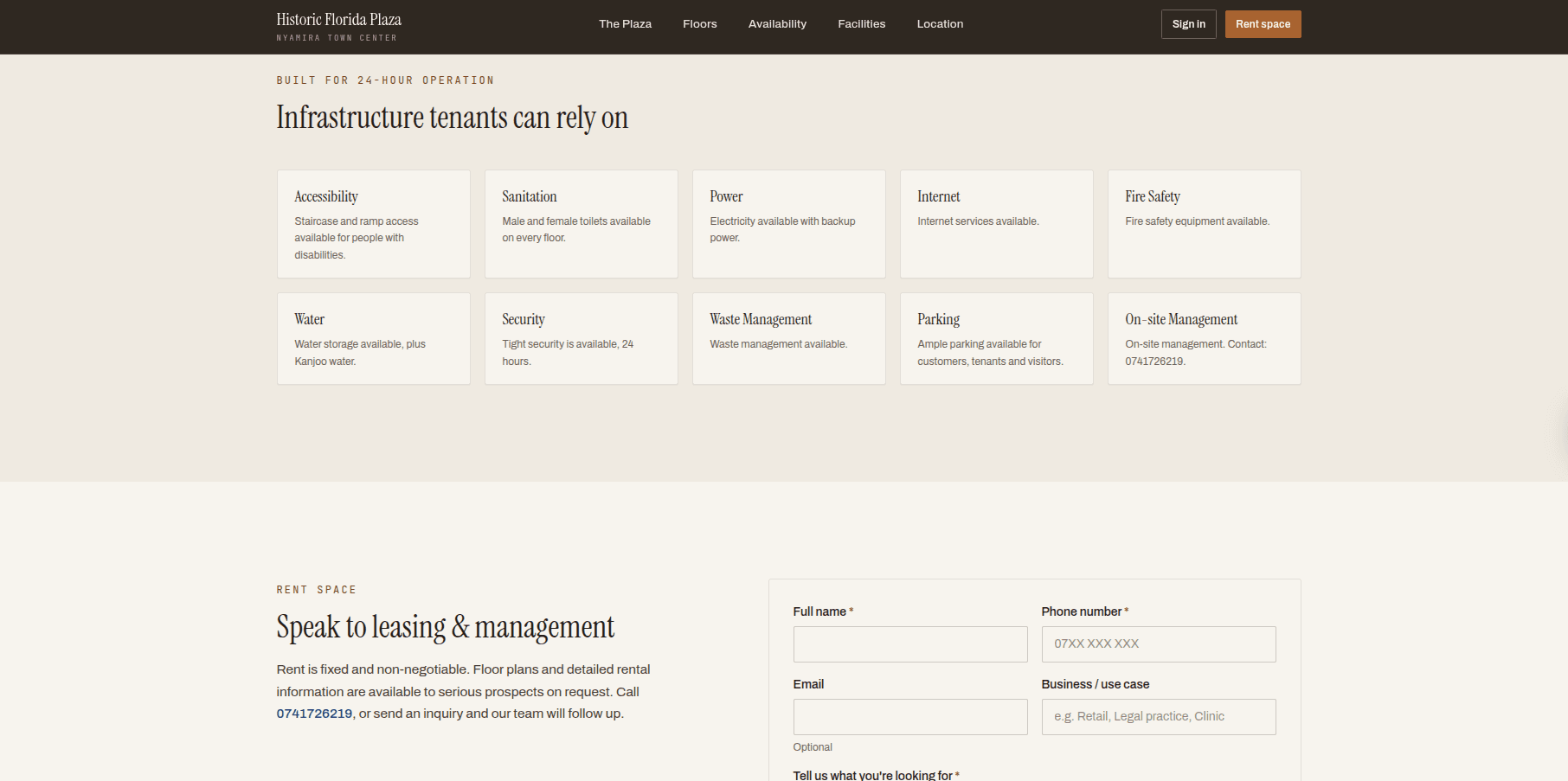Call link 0741726219 in leasing text
1568x781 pixels.
pyautogui.click(x=314, y=714)
